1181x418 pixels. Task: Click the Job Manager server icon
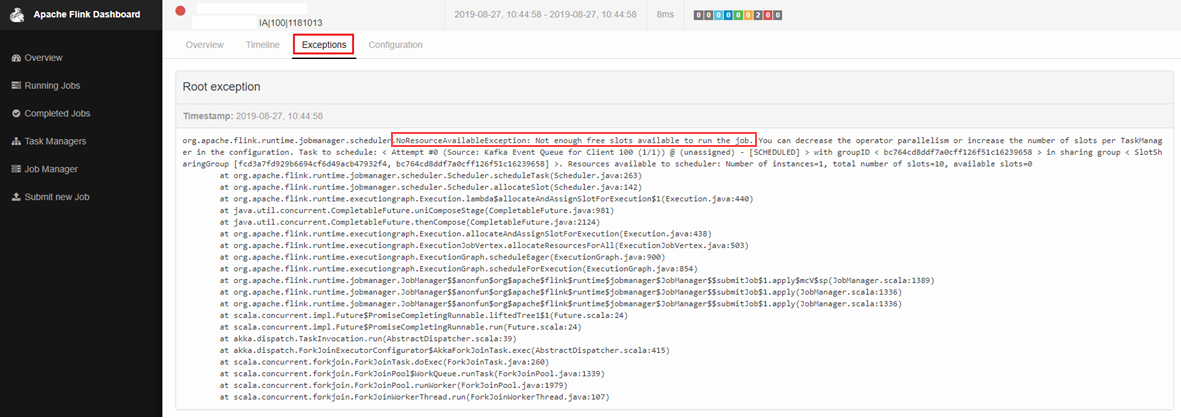[17, 169]
